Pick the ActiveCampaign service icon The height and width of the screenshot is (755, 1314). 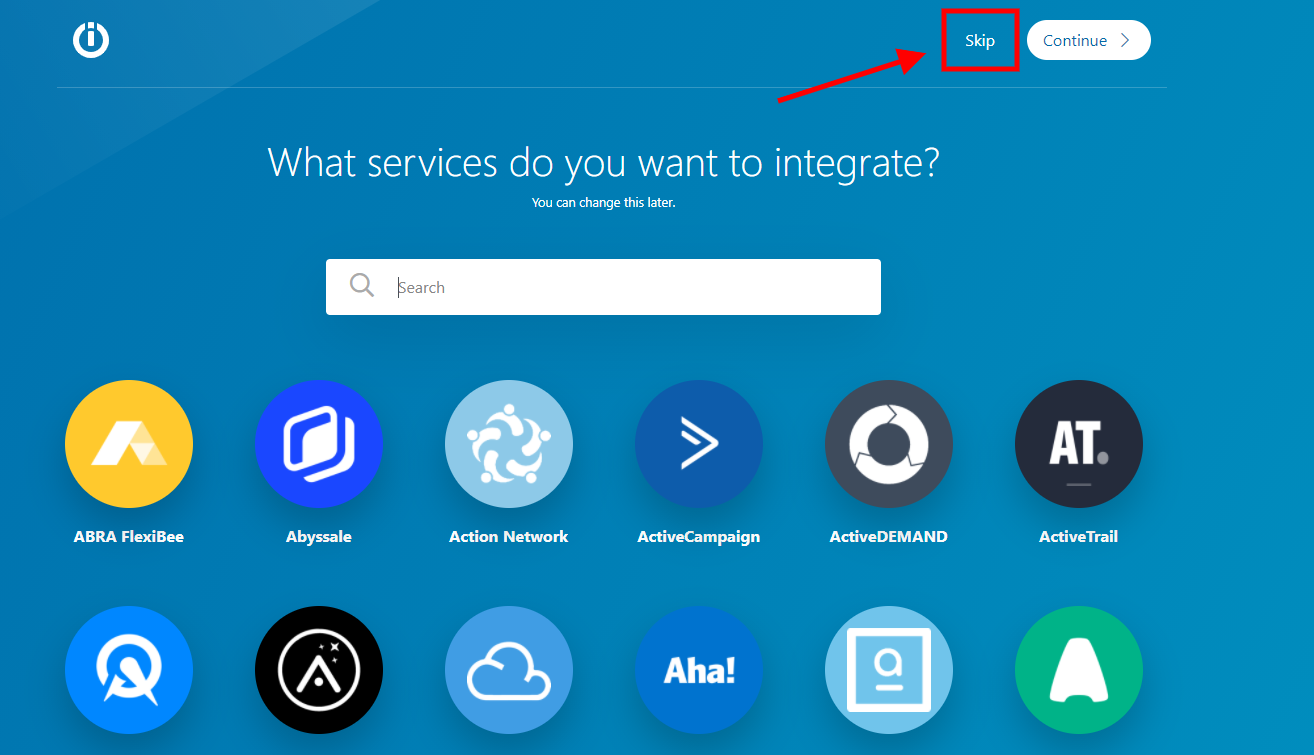(x=699, y=444)
